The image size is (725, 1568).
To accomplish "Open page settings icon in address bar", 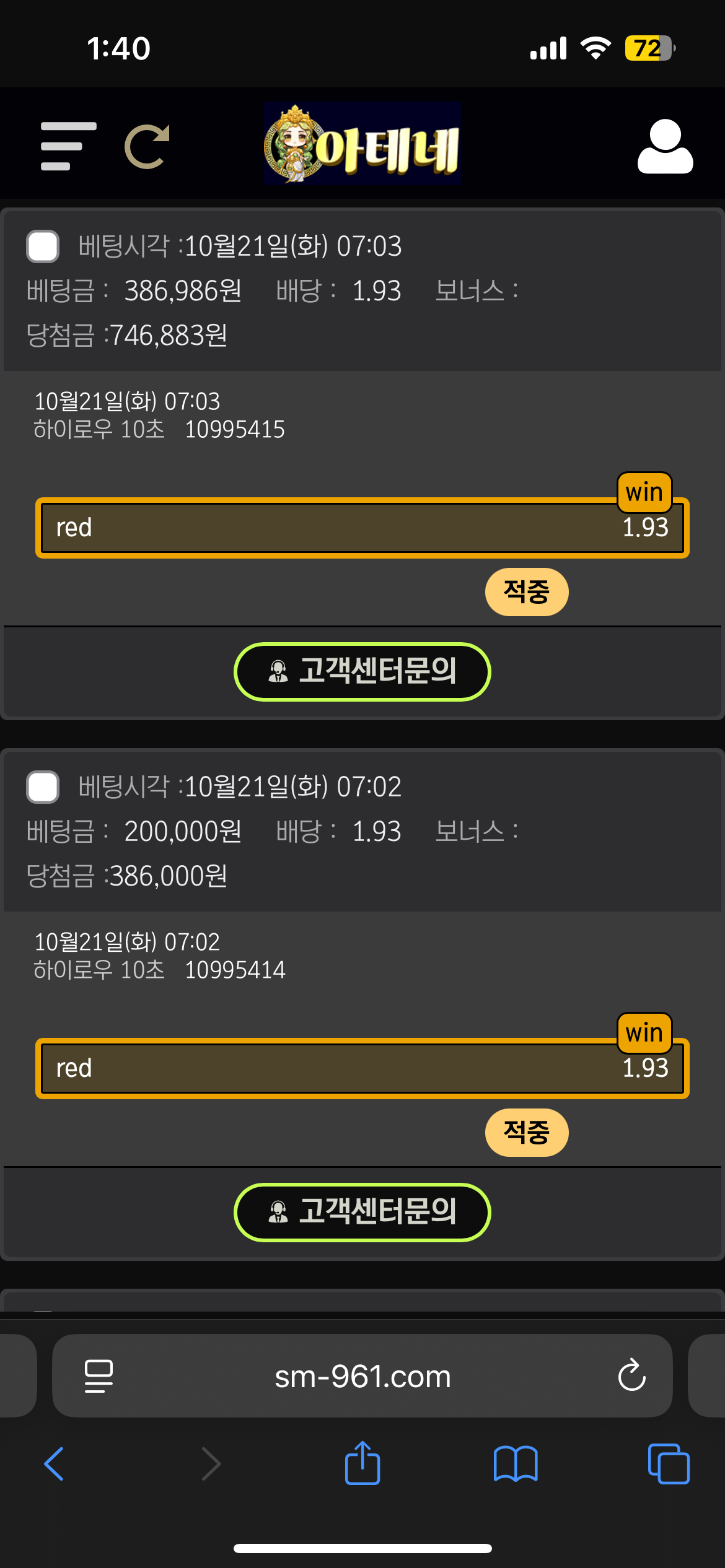I will pyautogui.click(x=99, y=1376).
